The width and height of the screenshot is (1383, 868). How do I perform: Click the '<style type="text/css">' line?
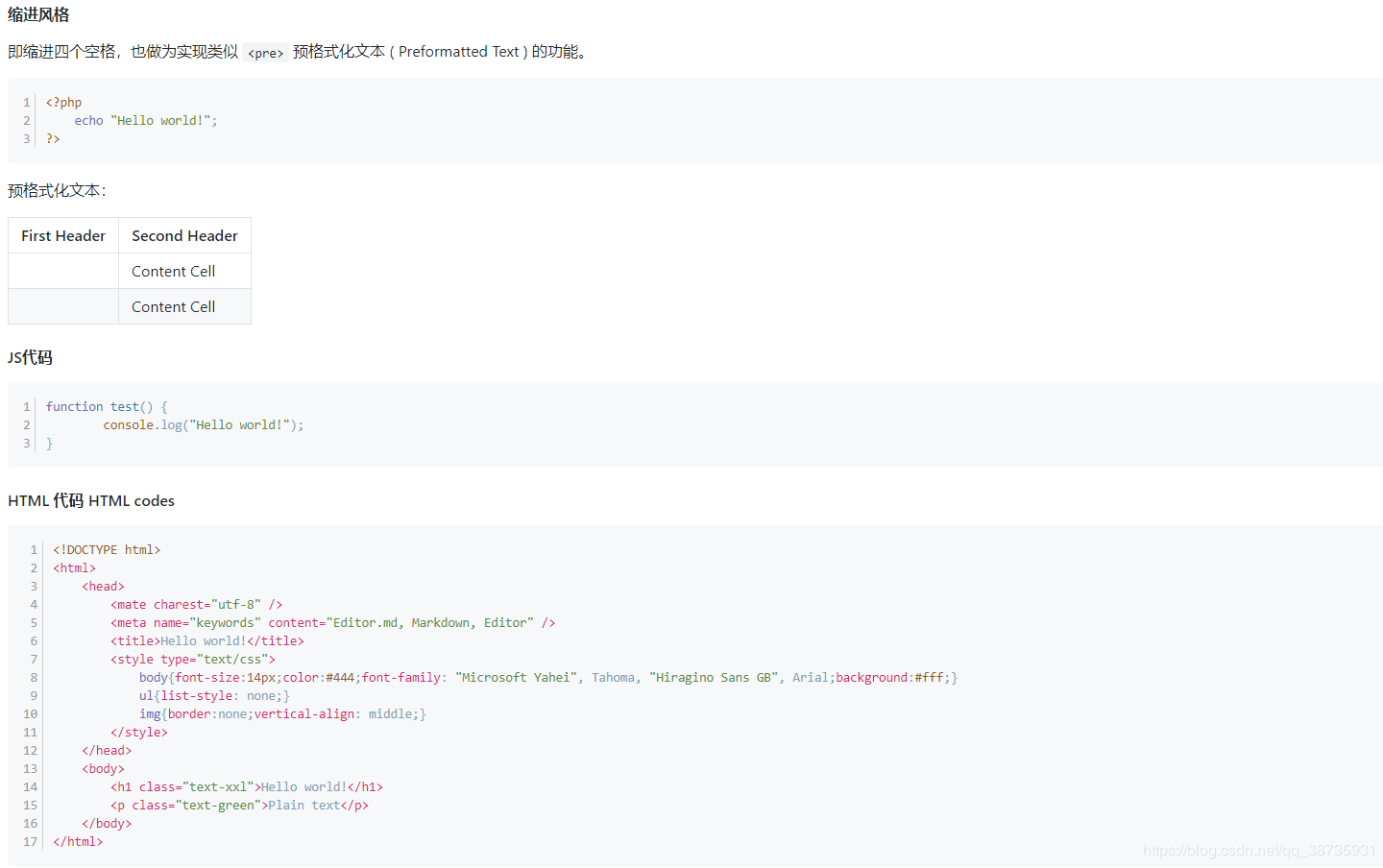coord(192,660)
